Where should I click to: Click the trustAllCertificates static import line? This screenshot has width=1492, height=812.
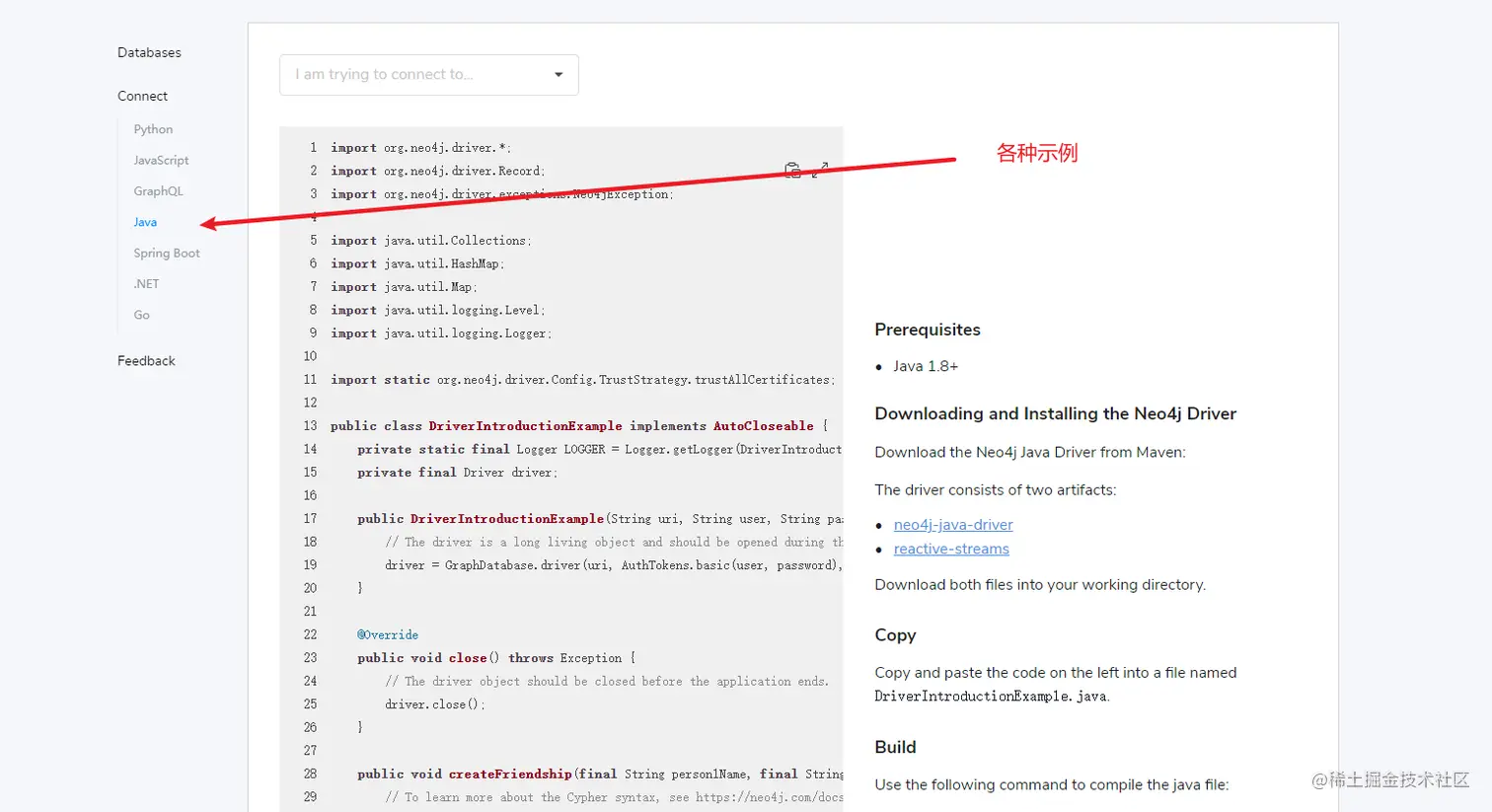tap(582, 380)
